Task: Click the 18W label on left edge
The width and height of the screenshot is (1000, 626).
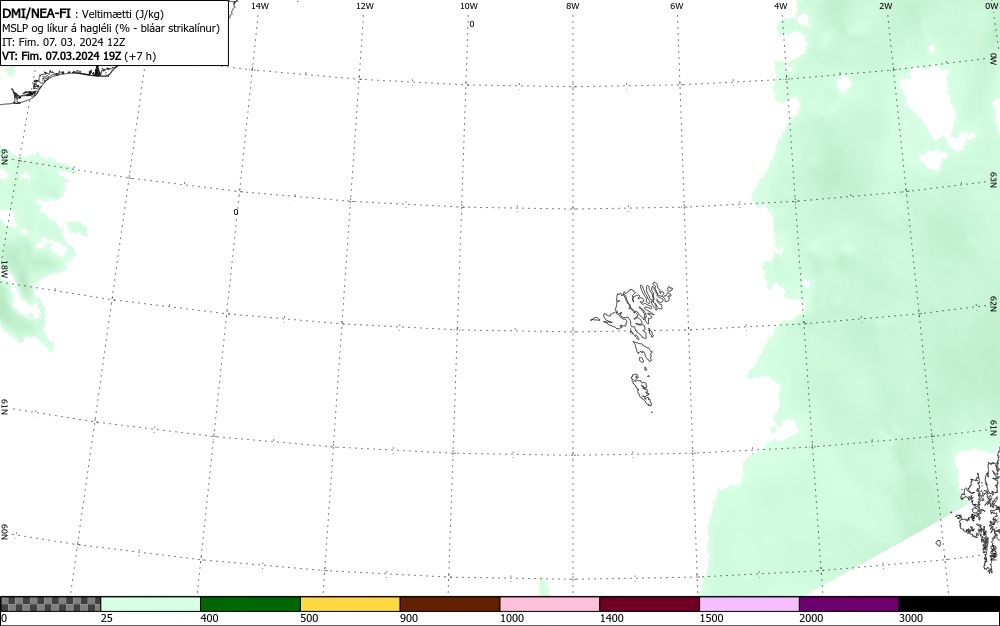Action: [4, 268]
